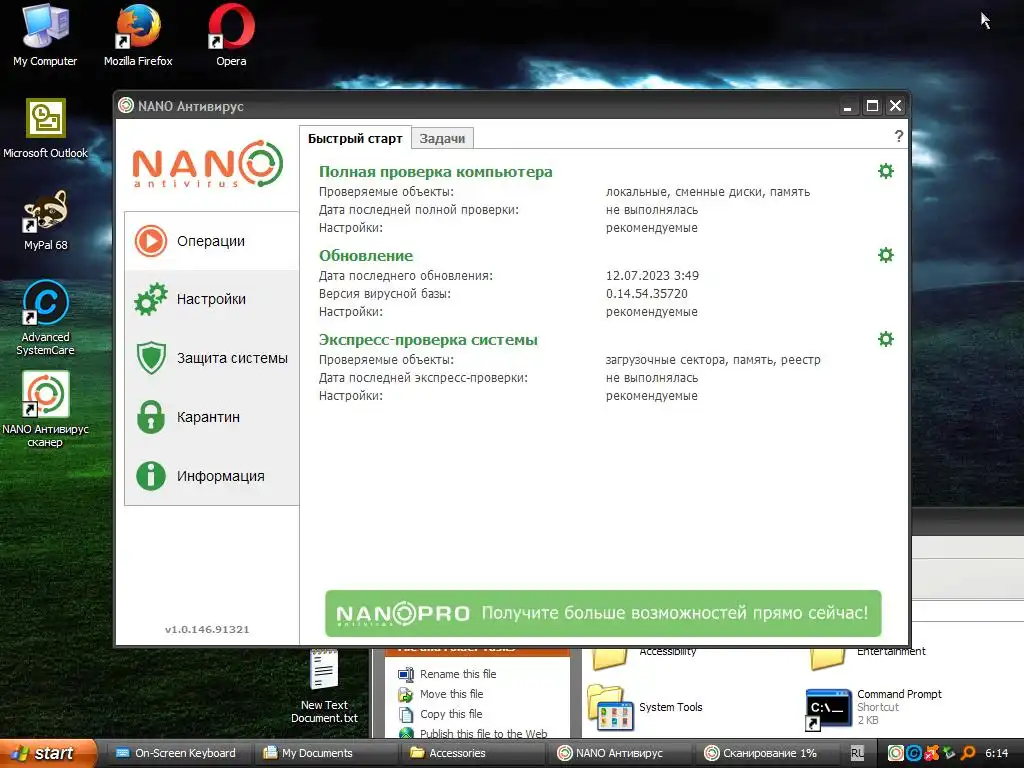Open settings gear for Обновление
Screen dimensions: 1024x768
[x=886, y=255]
